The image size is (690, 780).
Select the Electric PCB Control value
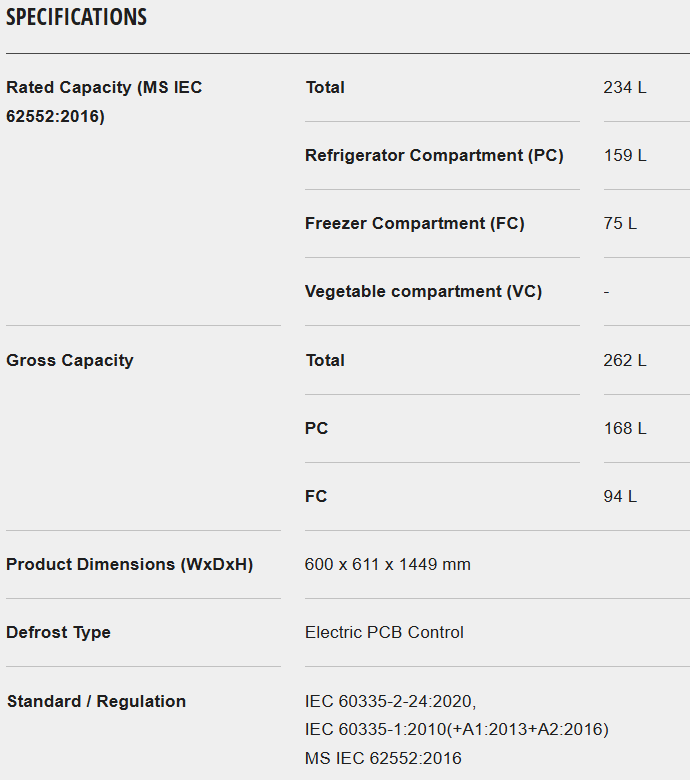tap(384, 633)
